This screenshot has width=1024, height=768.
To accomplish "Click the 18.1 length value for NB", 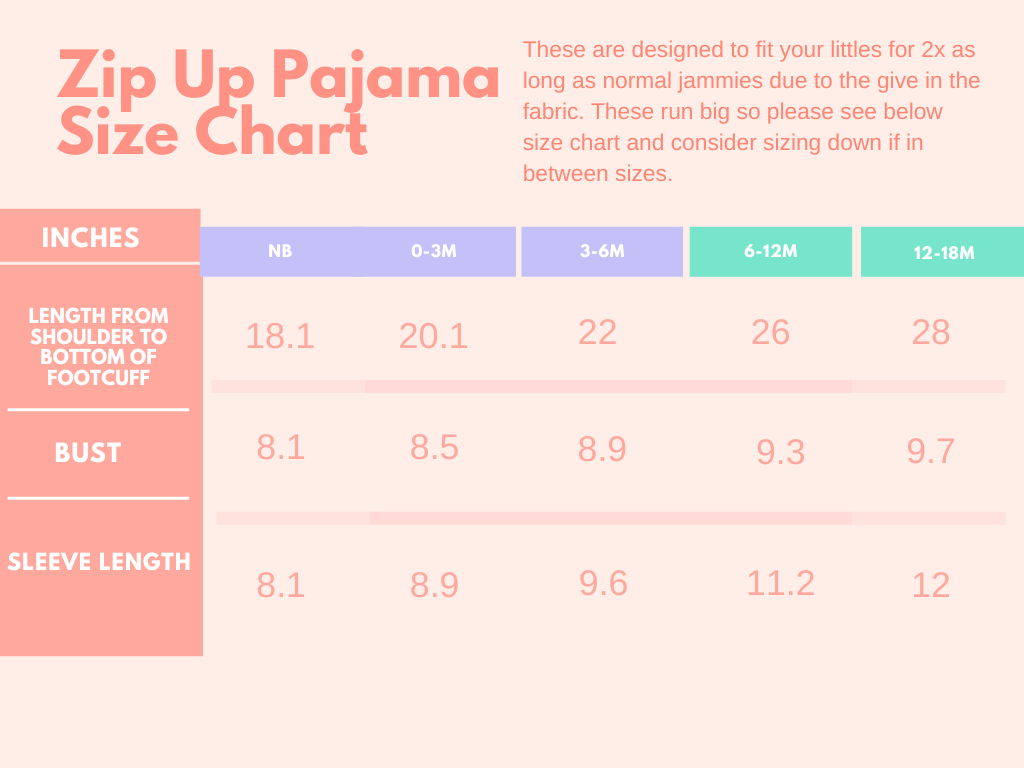I will pyautogui.click(x=280, y=336).
